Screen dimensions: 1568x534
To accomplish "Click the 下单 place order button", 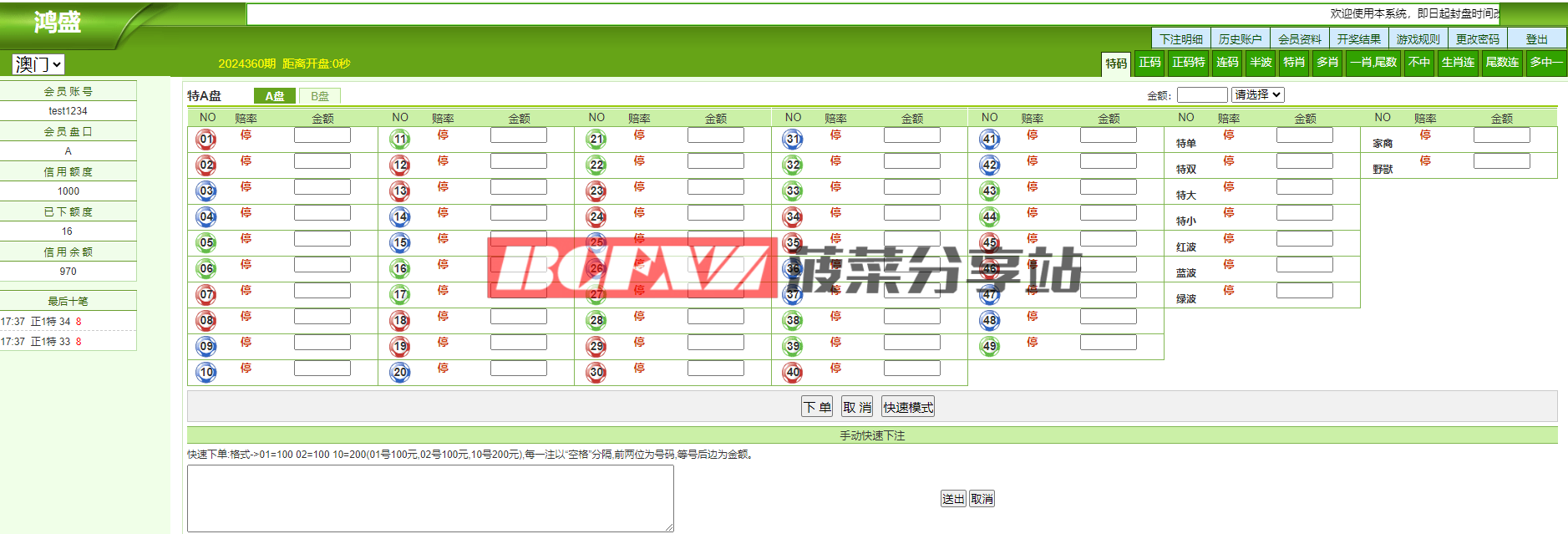I will [817, 407].
